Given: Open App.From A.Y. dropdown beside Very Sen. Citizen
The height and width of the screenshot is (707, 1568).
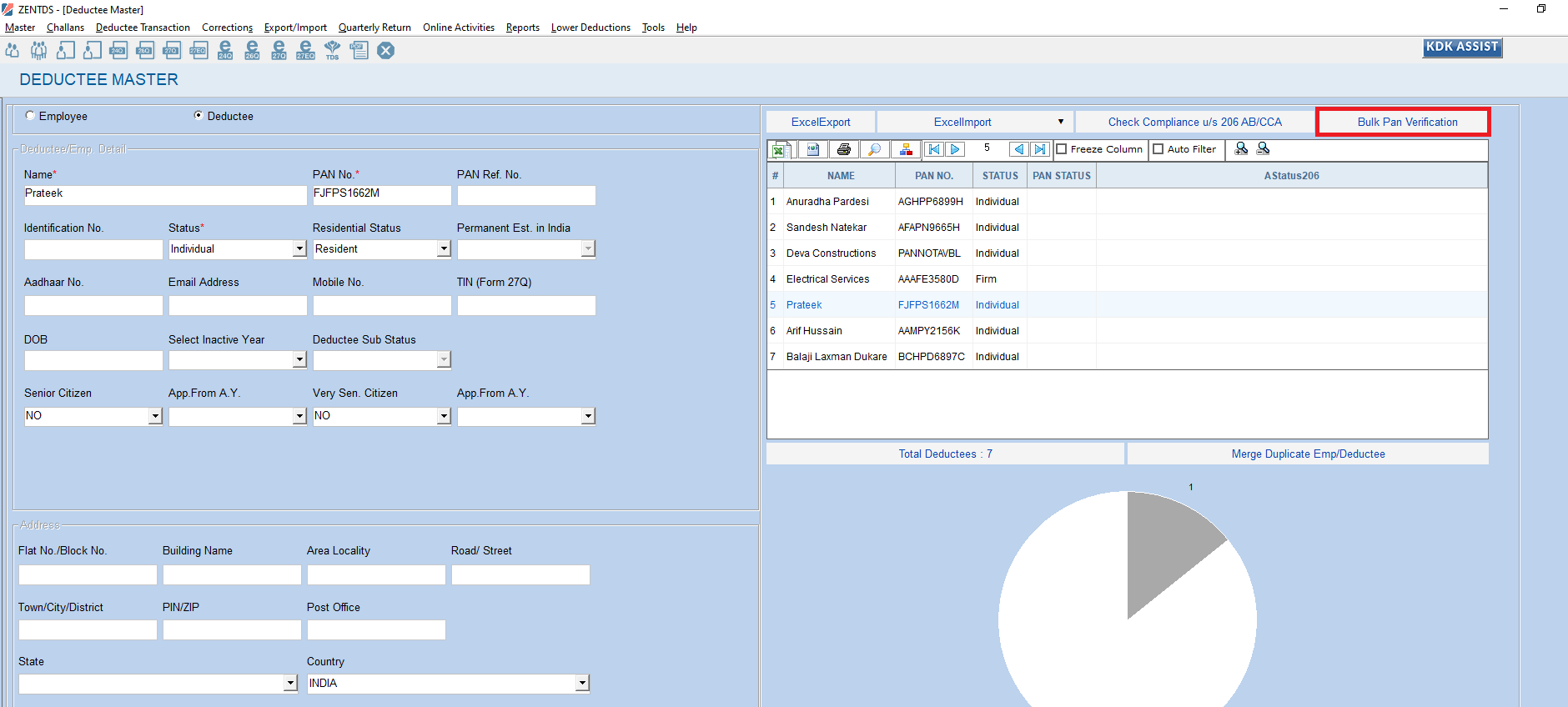Looking at the screenshot, I should point(588,416).
